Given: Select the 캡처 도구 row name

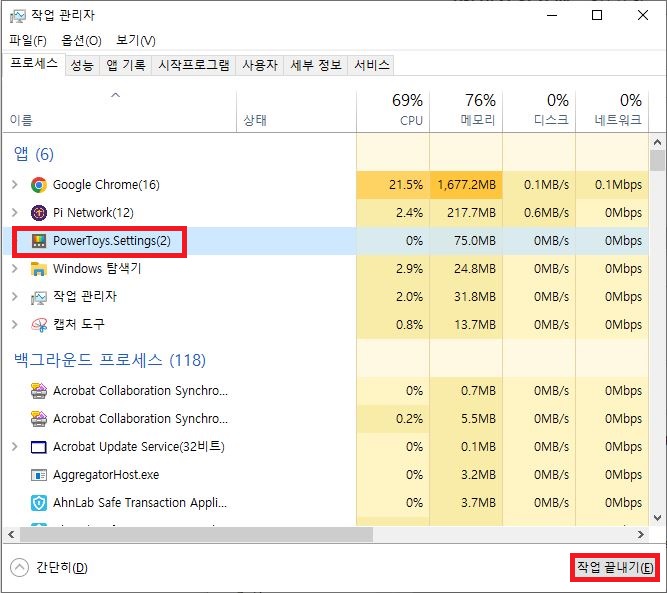Looking at the screenshot, I should (79, 325).
